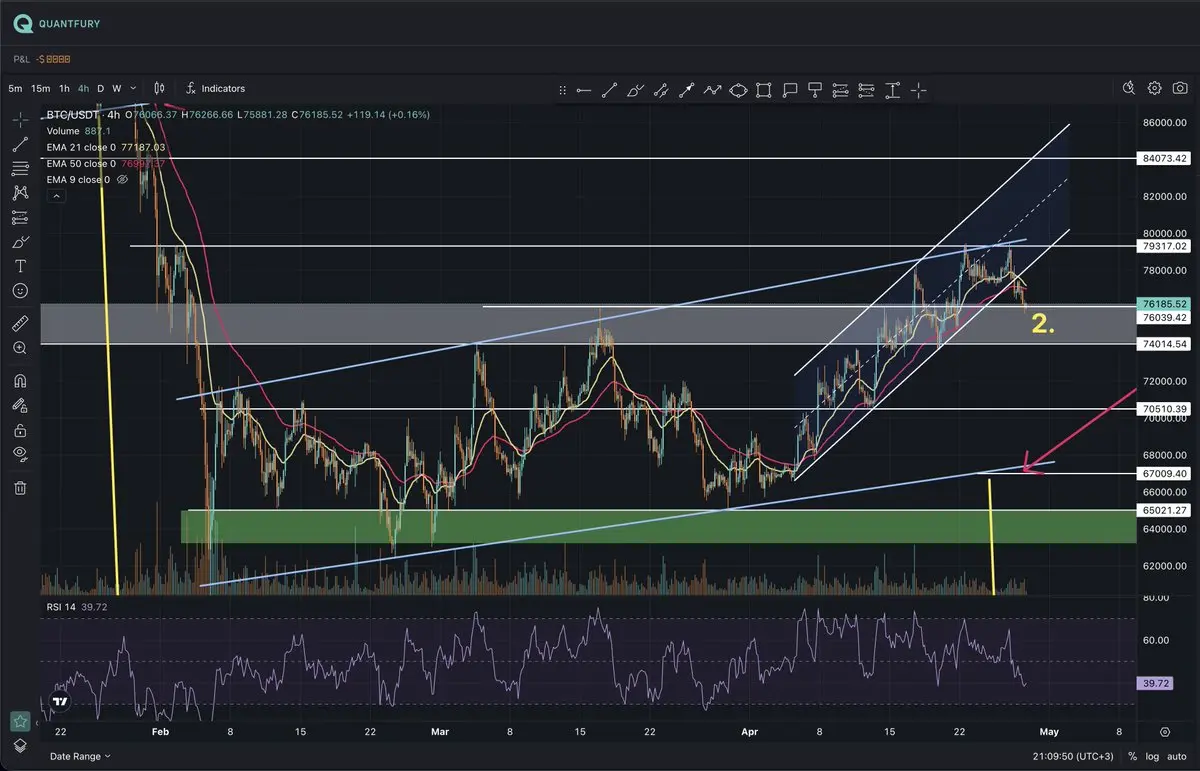Toggle stay in drawing mode pencil lock
This screenshot has width=1200, height=771.
20,406
